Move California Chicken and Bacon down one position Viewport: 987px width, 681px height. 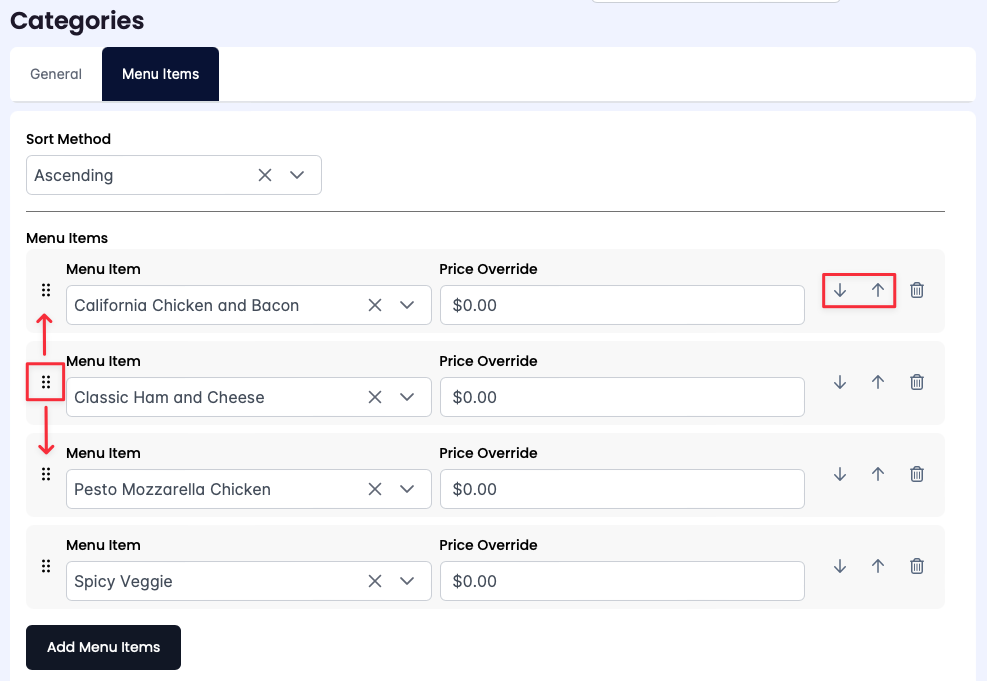point(839,289)
